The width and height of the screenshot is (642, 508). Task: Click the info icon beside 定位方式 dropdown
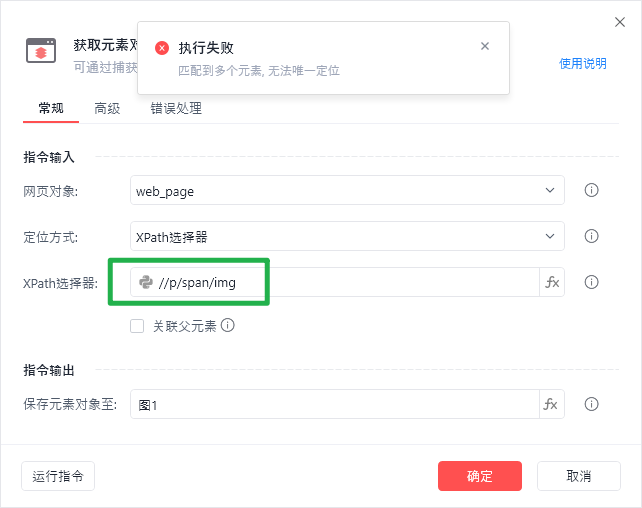click(x=591, y=236)
